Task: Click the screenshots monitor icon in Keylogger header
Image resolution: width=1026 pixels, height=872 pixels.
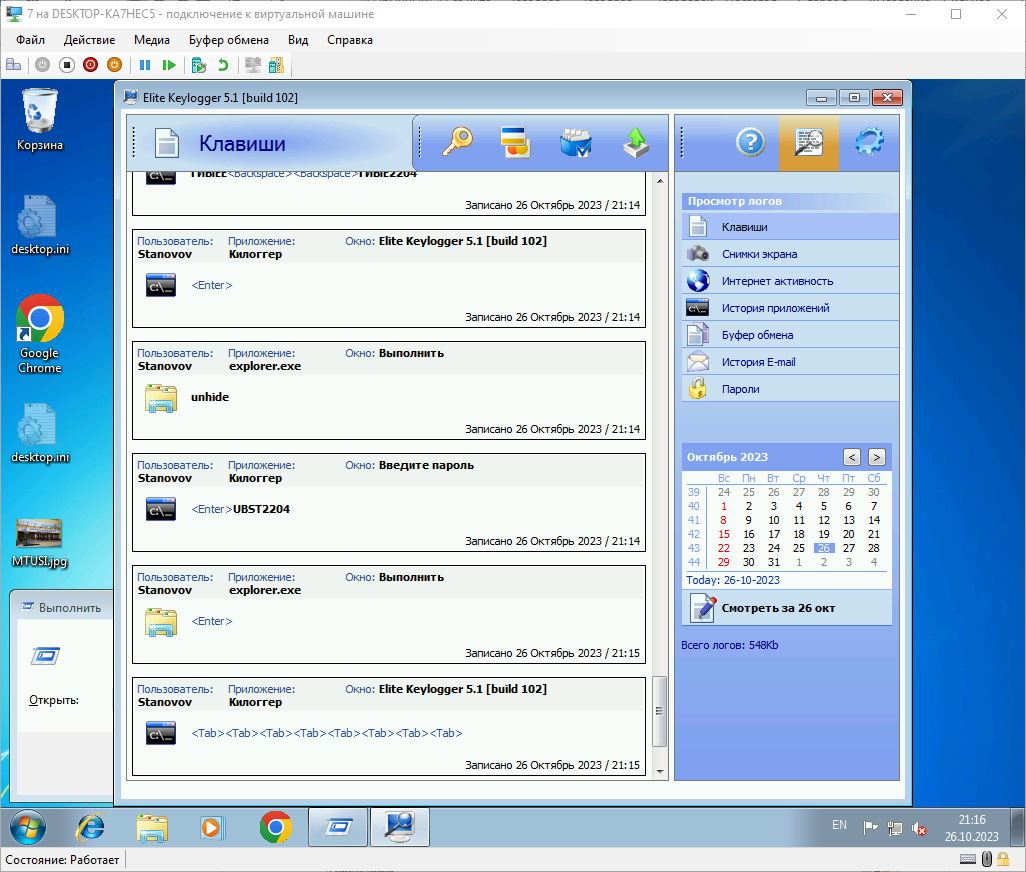Action: tap(516, 142)
